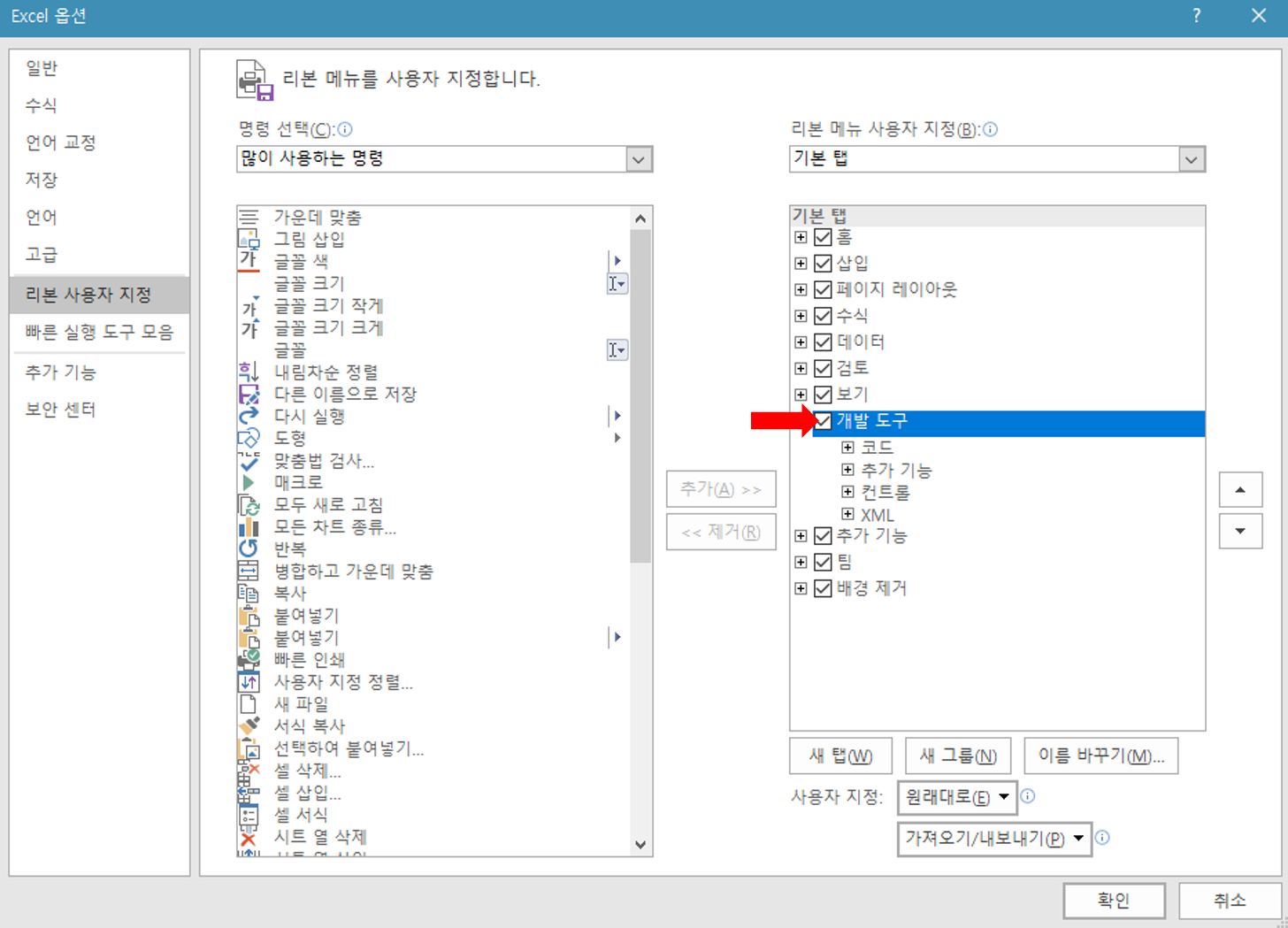
Task: Open the 기본 탭 dropdown on the right
Action: (1193, 159)
